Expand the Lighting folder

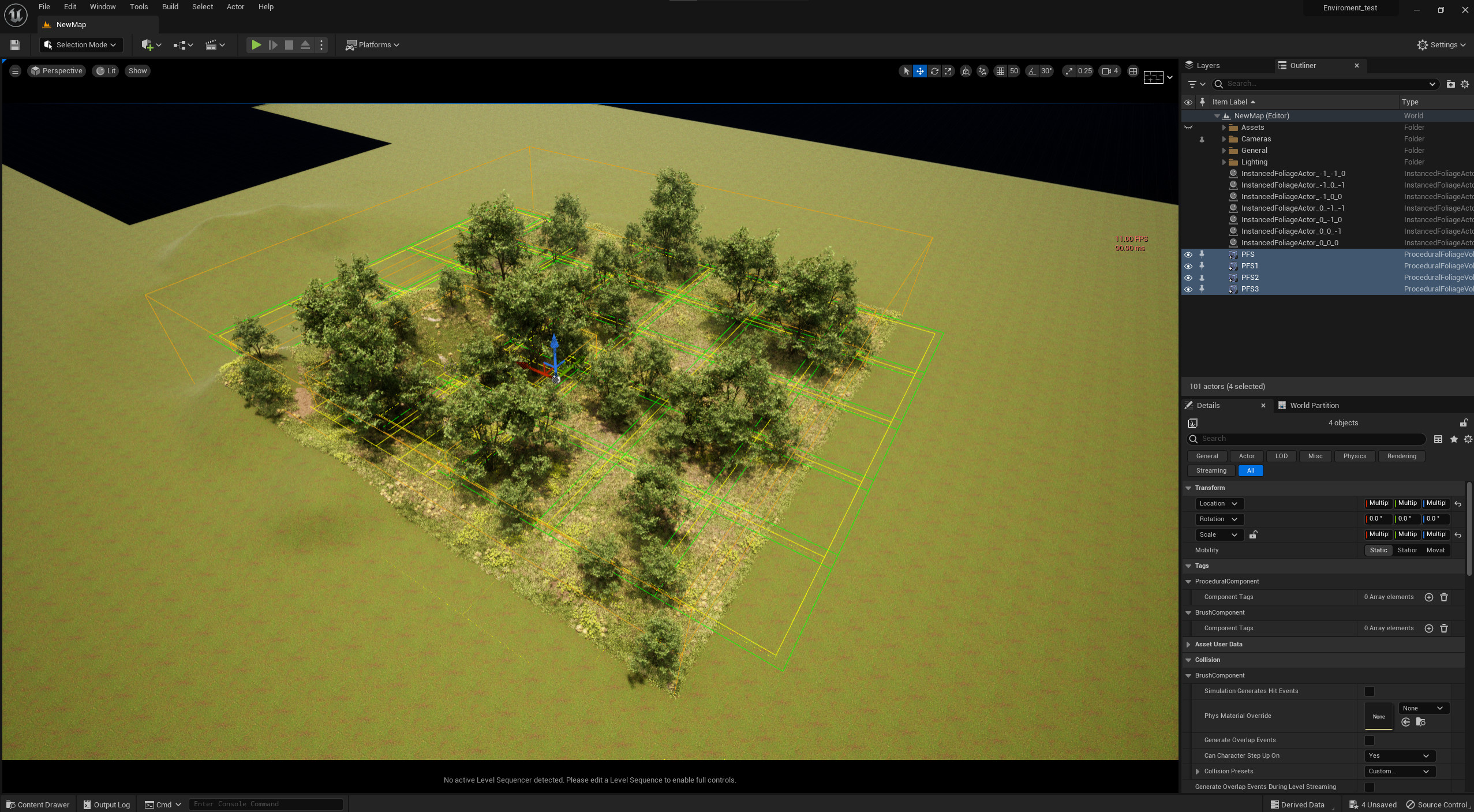(1224, 162)
